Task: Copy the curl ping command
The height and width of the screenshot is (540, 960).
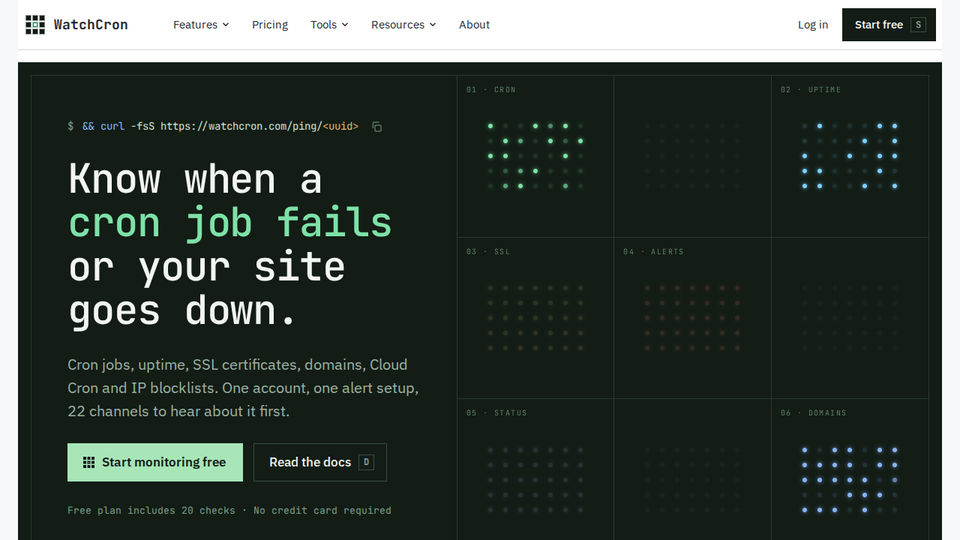Action: pyautogui.click(x=377, y=127)
